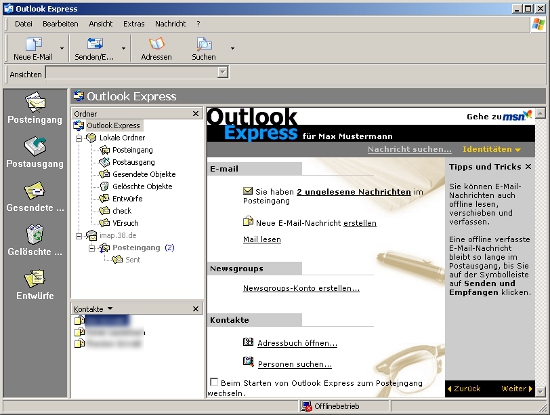Select the Sent folder in the tree
Screen dimensions: 550x415
(133, 260)
